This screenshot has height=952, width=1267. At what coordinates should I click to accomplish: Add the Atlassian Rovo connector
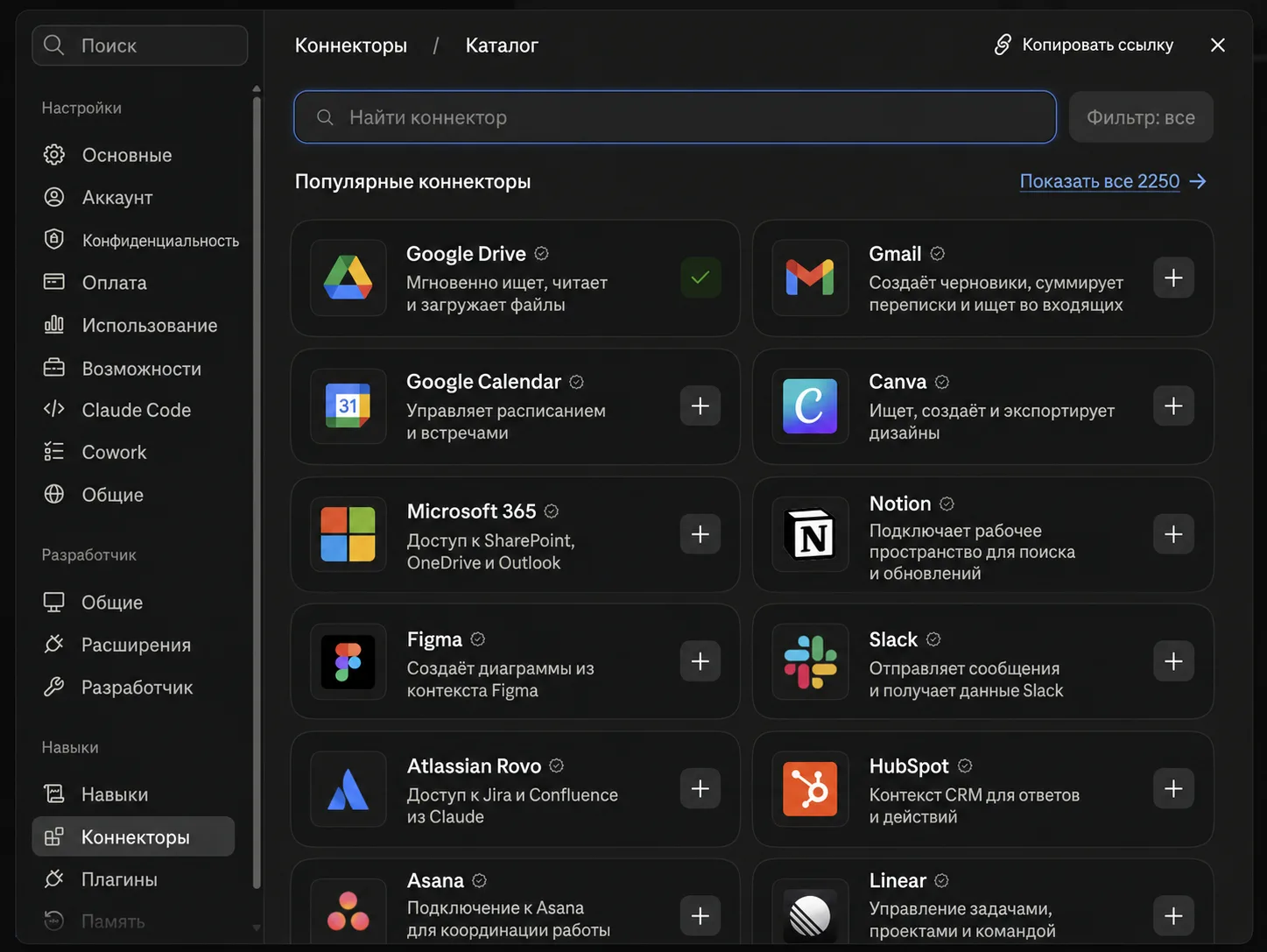click(700, 788)
